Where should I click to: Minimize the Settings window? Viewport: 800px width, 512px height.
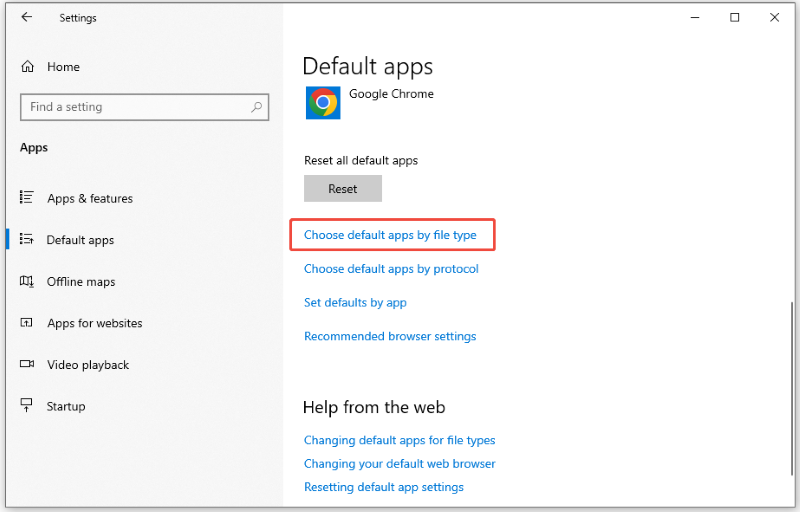tap(695, 17)
